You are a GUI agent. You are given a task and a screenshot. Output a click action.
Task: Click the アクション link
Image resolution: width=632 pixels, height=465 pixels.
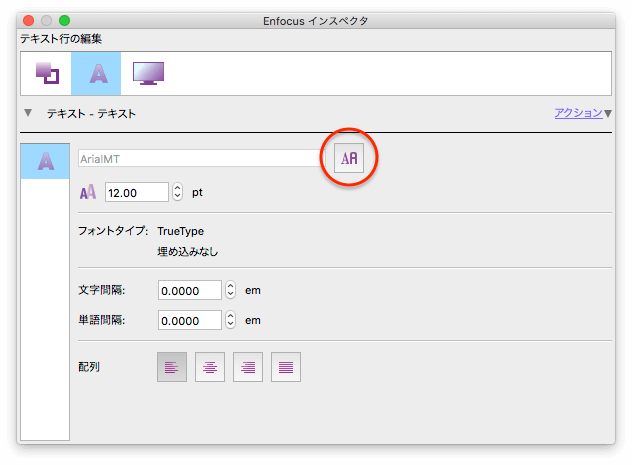[578, 113]
